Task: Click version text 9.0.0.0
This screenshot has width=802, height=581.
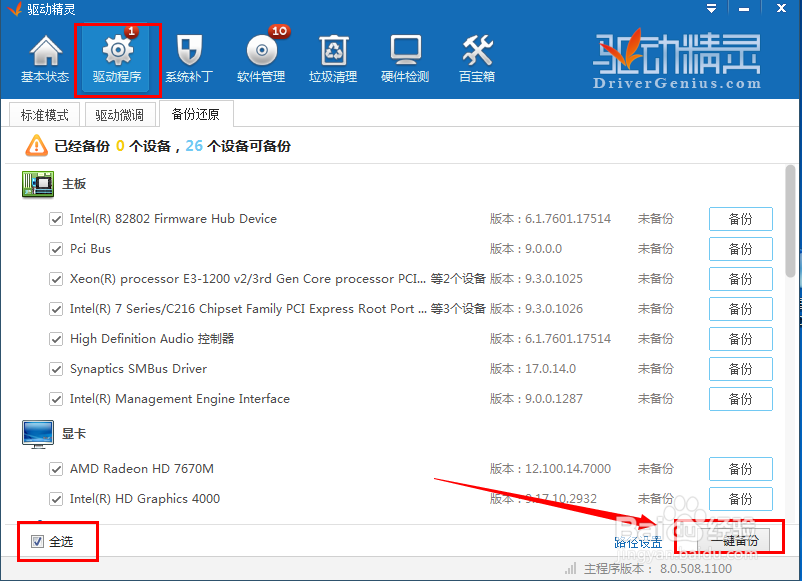Action: tap(543, 249)
